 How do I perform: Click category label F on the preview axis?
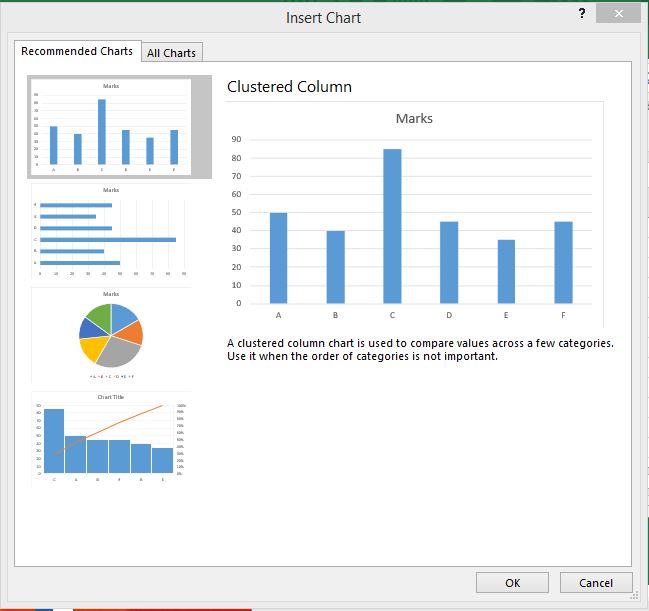click(x=563, y=315)
